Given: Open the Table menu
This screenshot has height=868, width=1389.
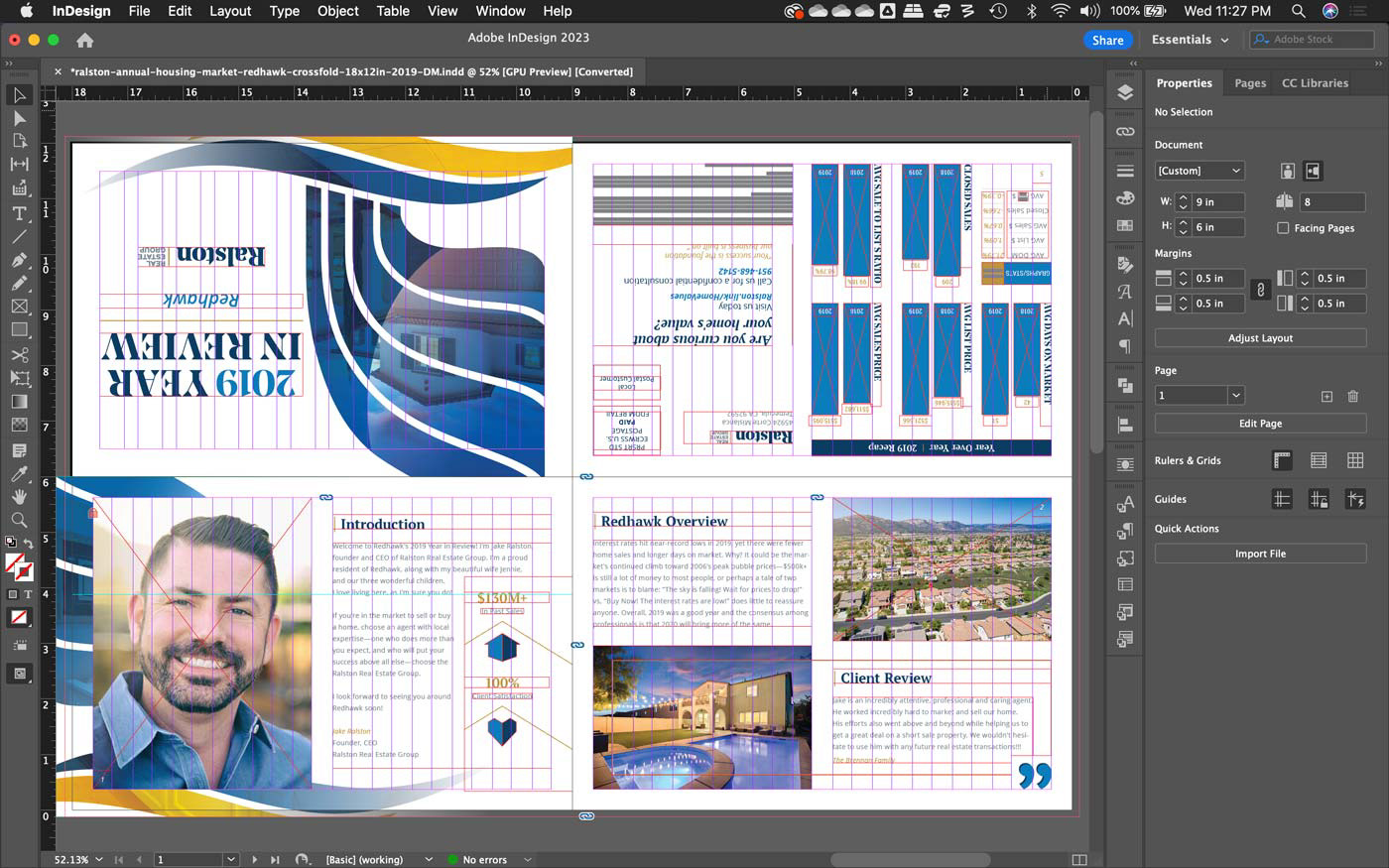Looking at the screenshot, I should pyautogui.click(x=393, y=11).
